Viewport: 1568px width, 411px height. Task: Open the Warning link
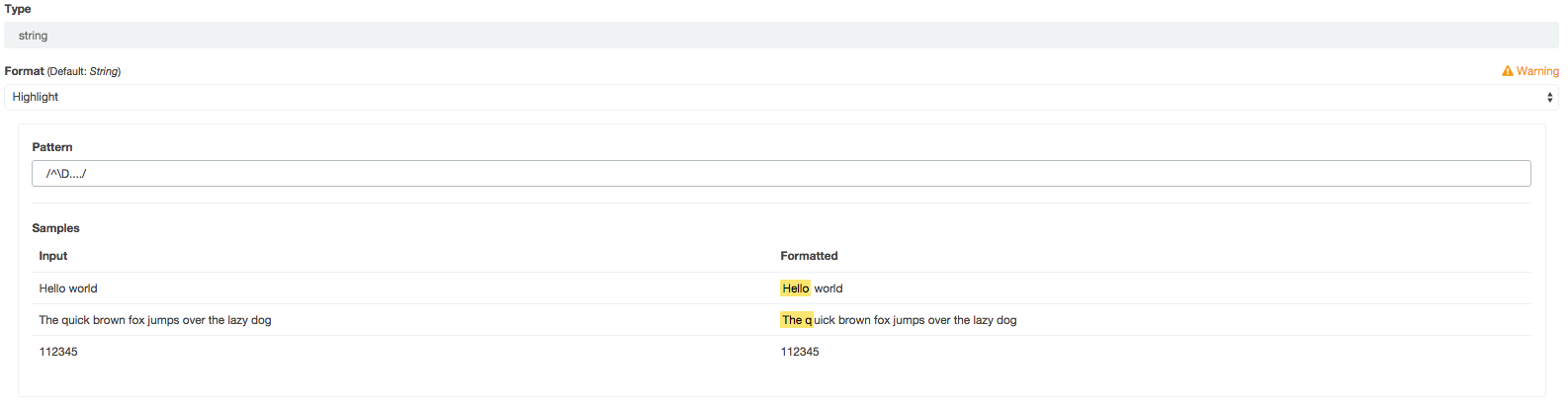(1537, 71)
